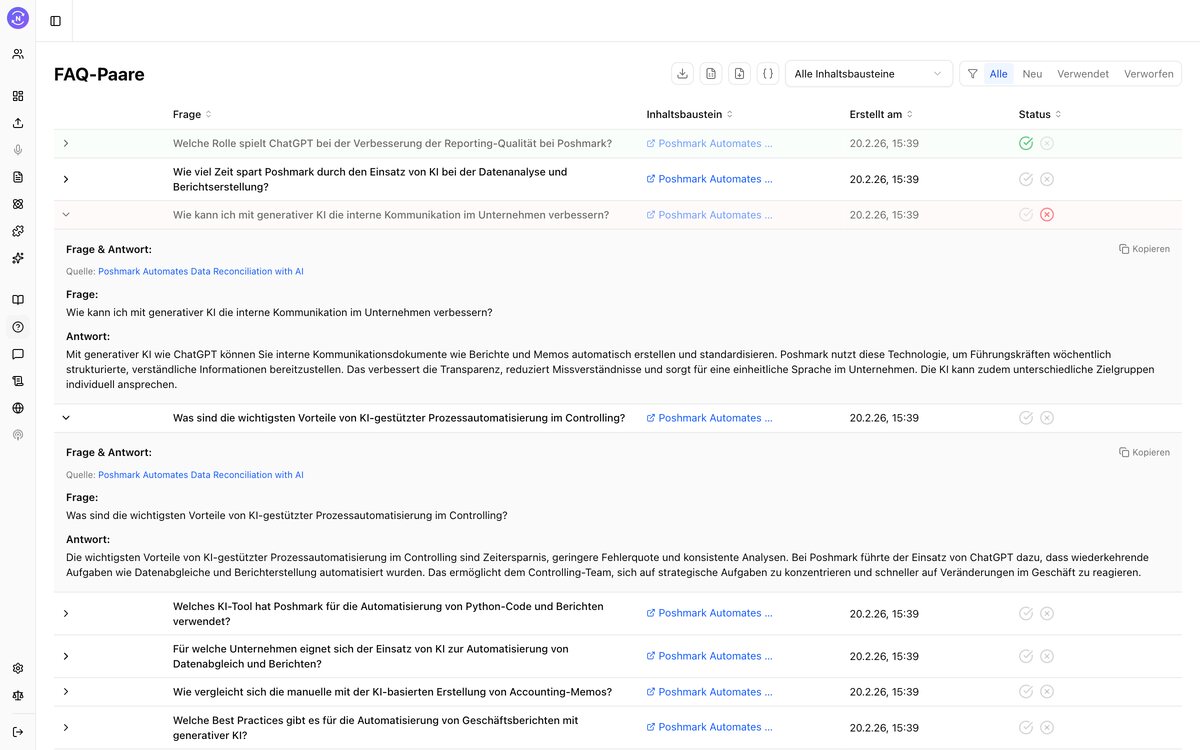Click the 'FAQ-Paare' page heading
The width and height of the screenshot is (1200, 750).
click(x=99, y=74)
